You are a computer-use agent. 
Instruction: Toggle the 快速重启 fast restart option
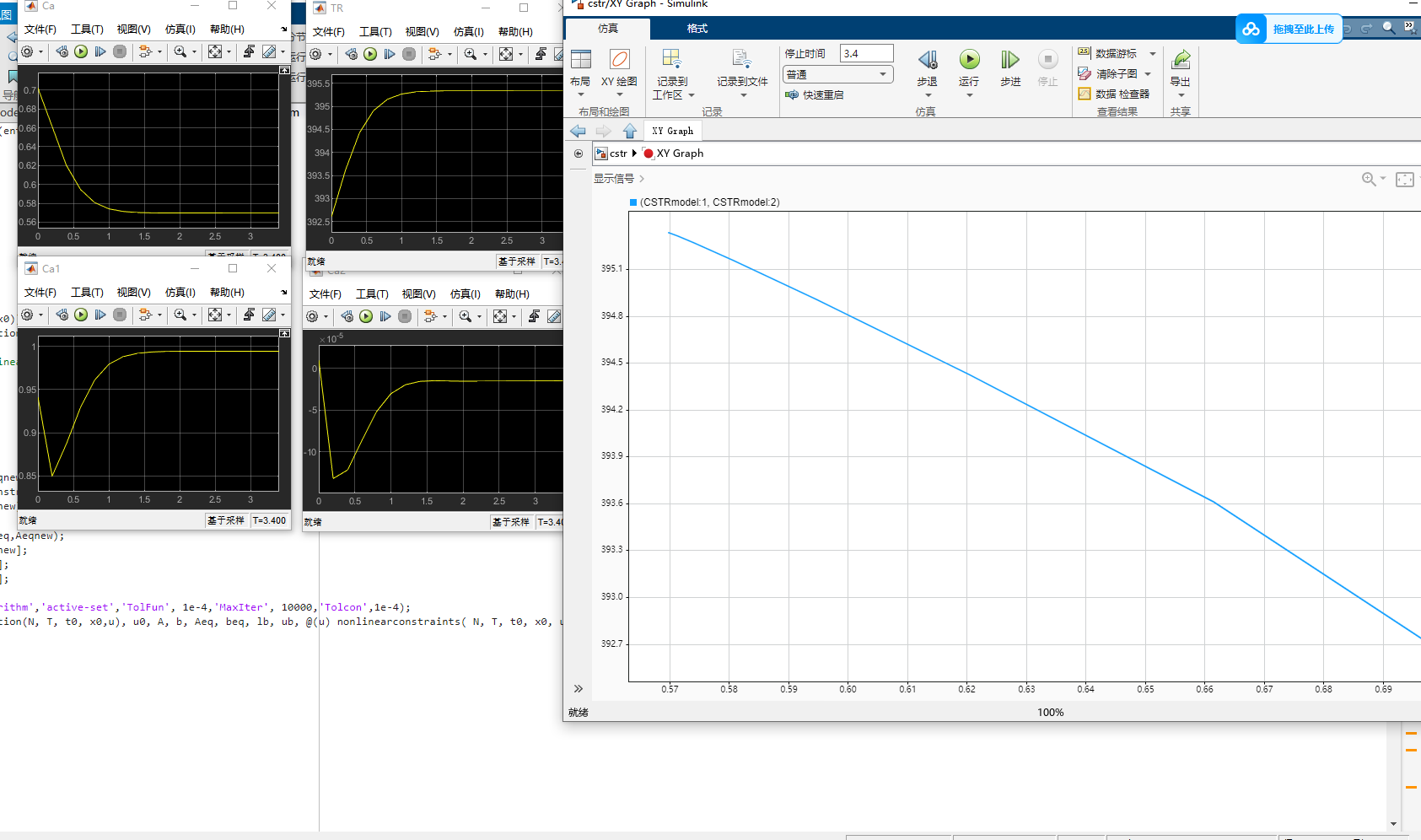(815, 95)
